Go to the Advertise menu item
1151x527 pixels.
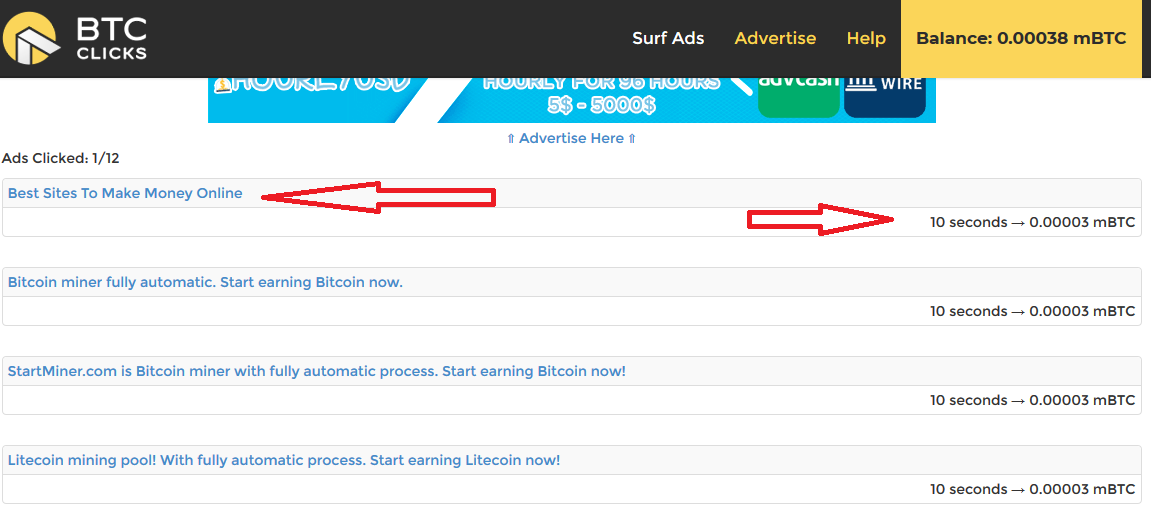pos(775,38)
